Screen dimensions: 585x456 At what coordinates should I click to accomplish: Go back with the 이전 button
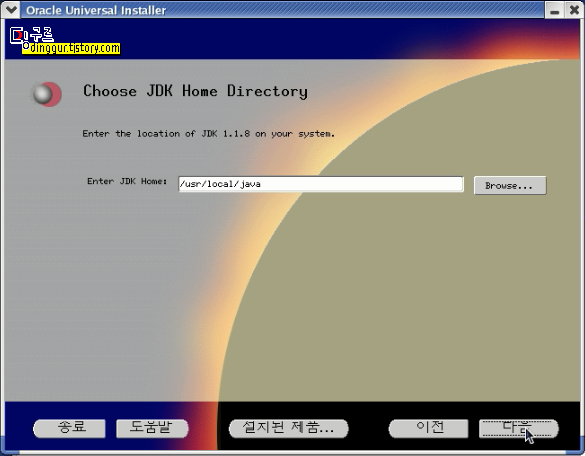pyautogui.click(x=428, y=428)
